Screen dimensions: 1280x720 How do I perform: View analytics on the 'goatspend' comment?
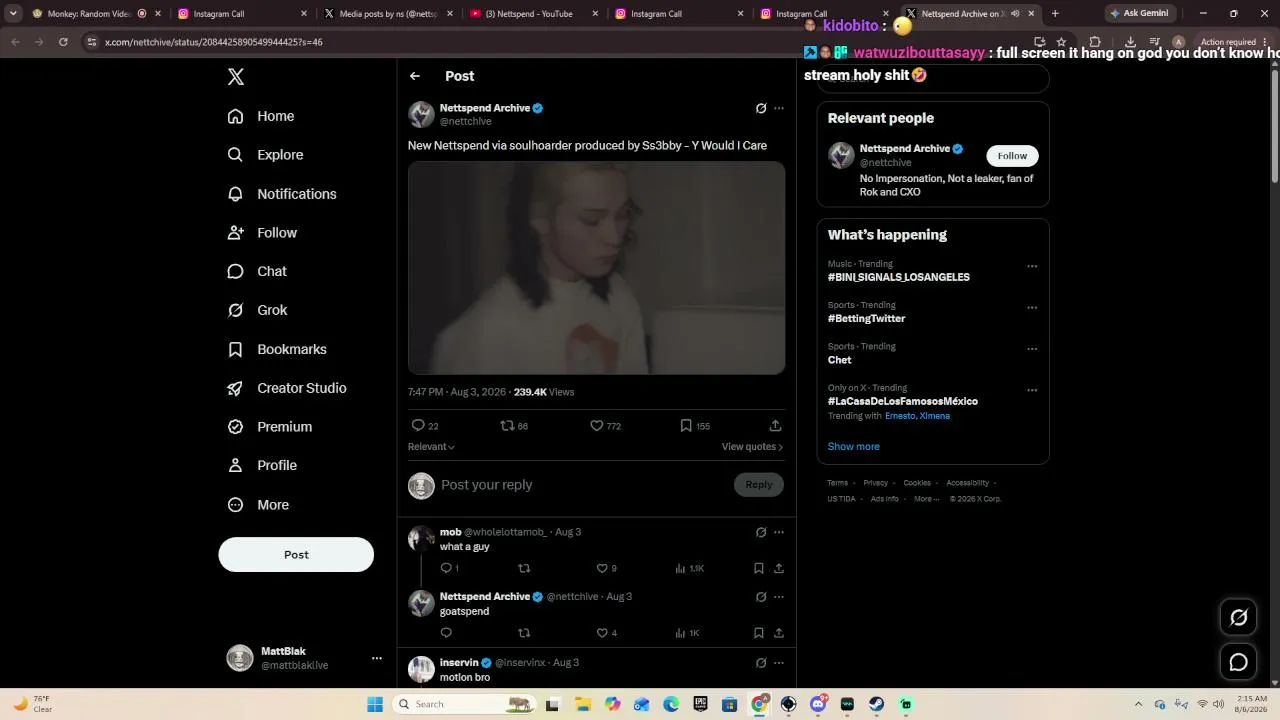coord(687,633)
